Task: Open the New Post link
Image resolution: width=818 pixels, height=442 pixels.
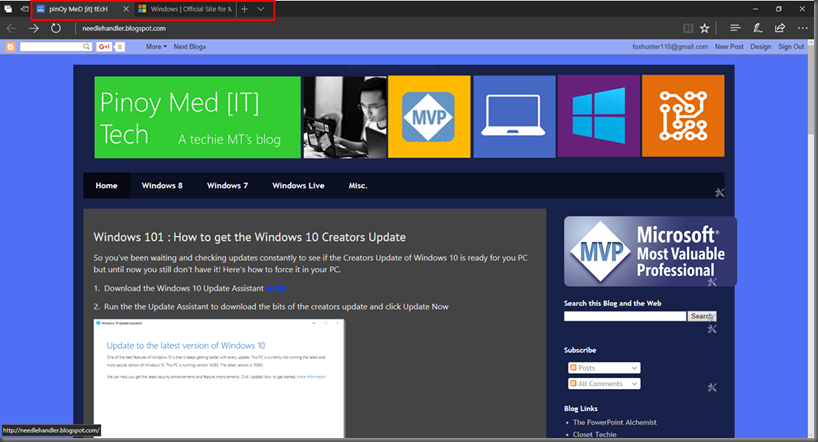Action: pos(729,46)
